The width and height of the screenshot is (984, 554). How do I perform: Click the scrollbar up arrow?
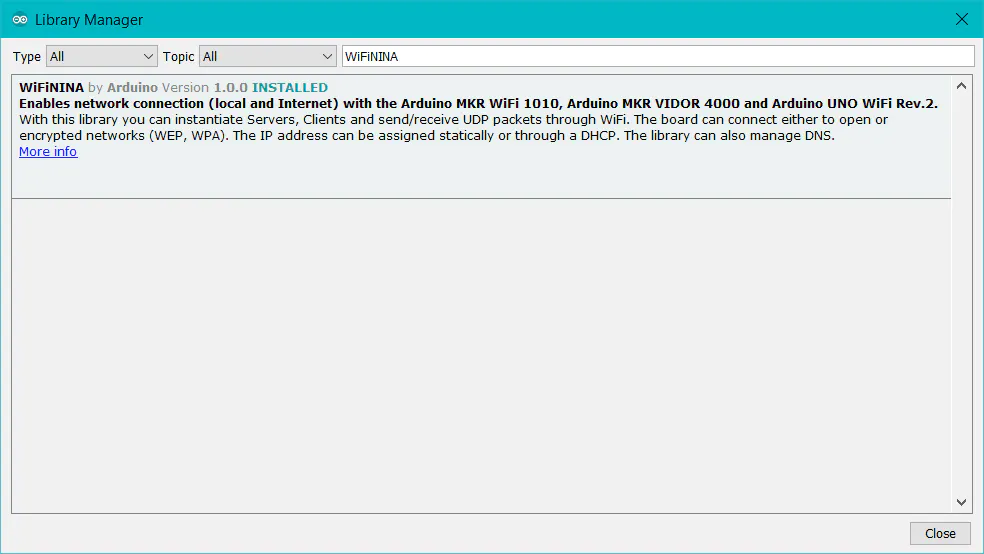click(x=961, y=86)
